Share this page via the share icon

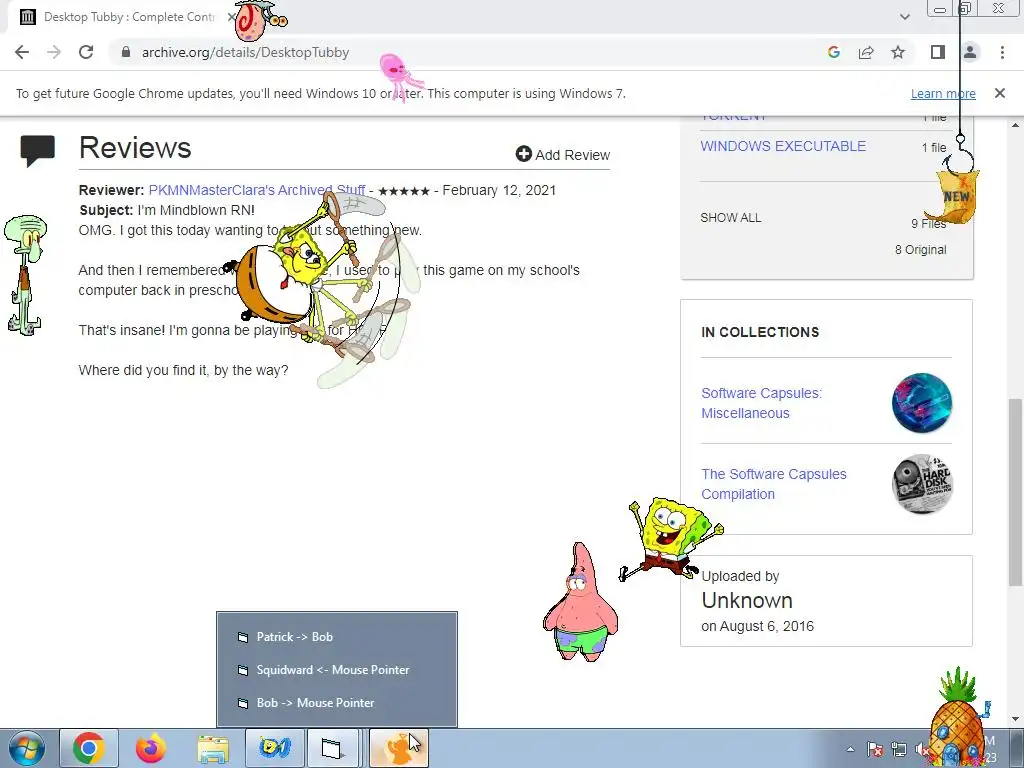click(866, 52)
